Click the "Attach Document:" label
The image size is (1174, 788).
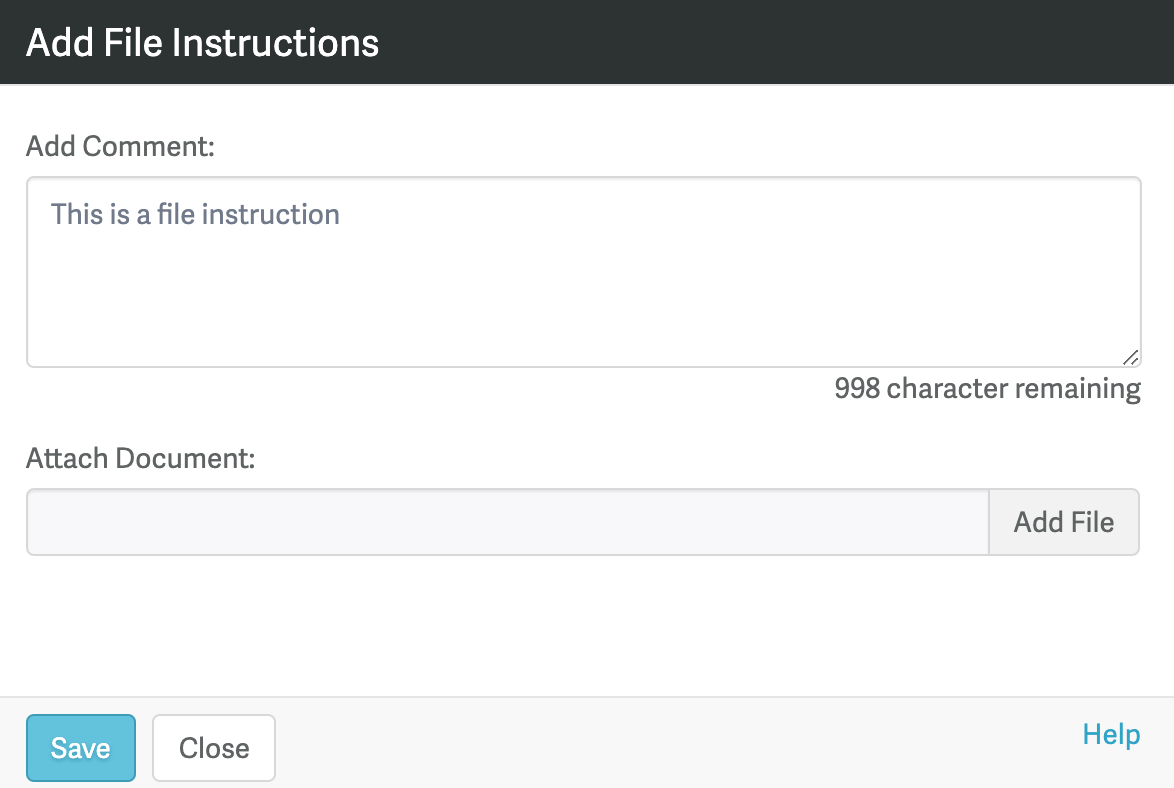click(x=141, y=459)
